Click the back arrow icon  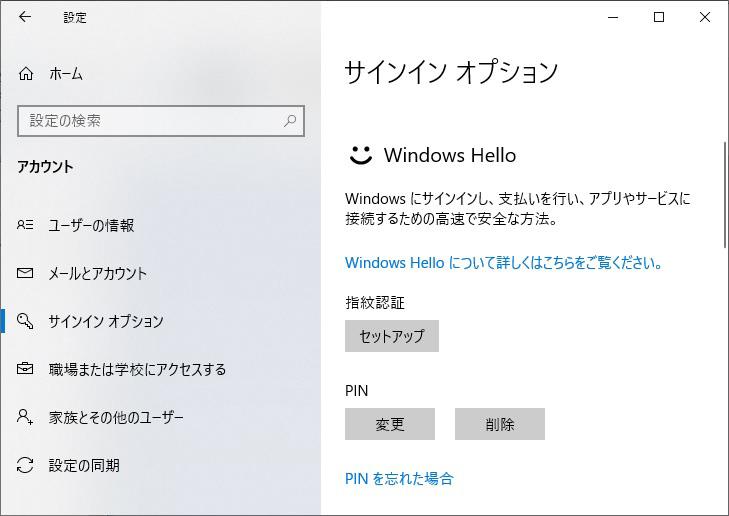(x=25, y=17)
